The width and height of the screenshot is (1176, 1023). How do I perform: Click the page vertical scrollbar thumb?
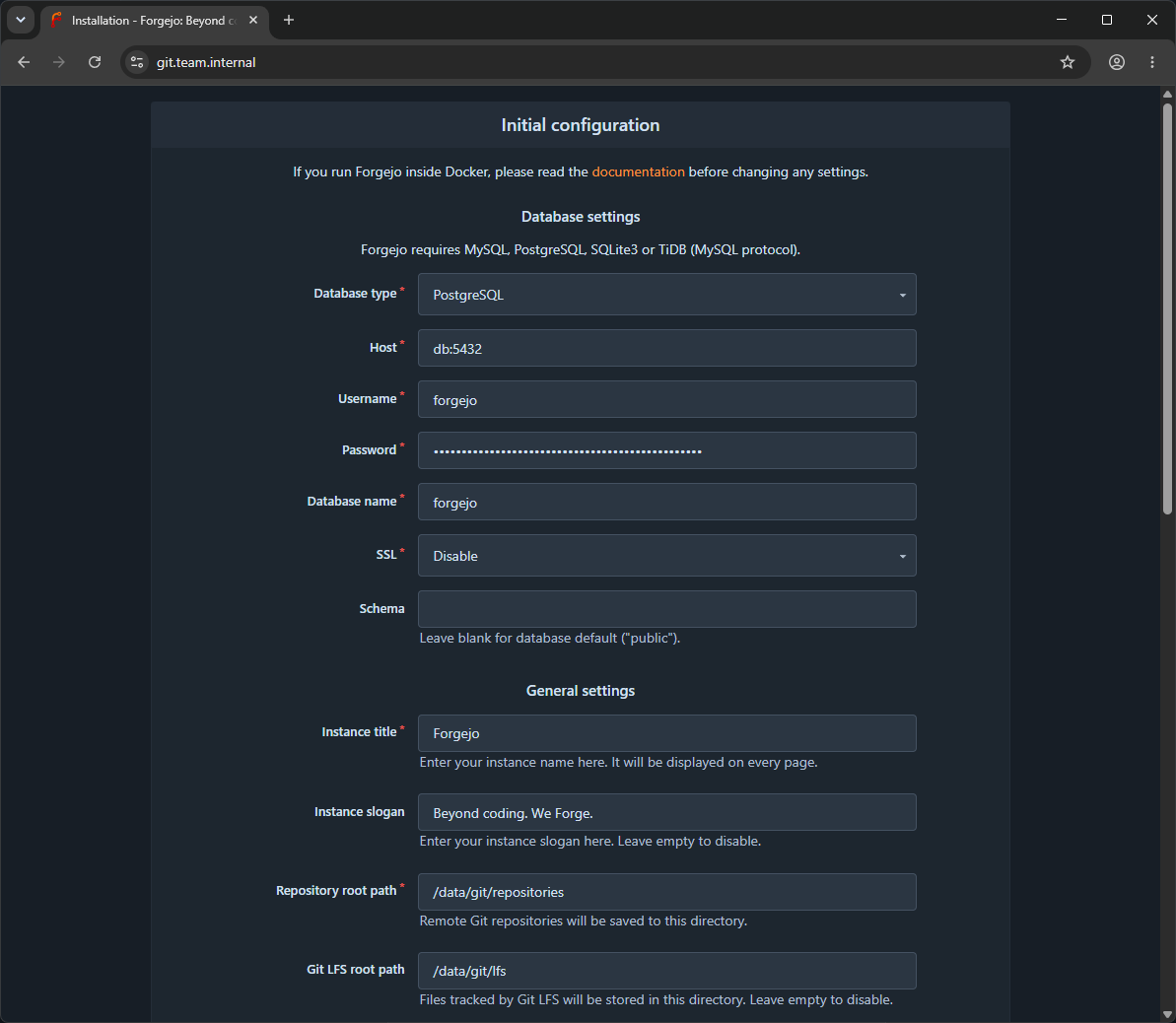(x=1167, y=308)
